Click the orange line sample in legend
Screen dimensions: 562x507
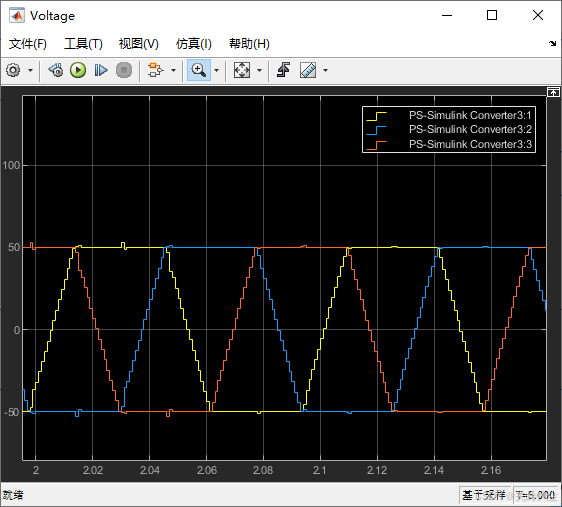coord(376,145)
